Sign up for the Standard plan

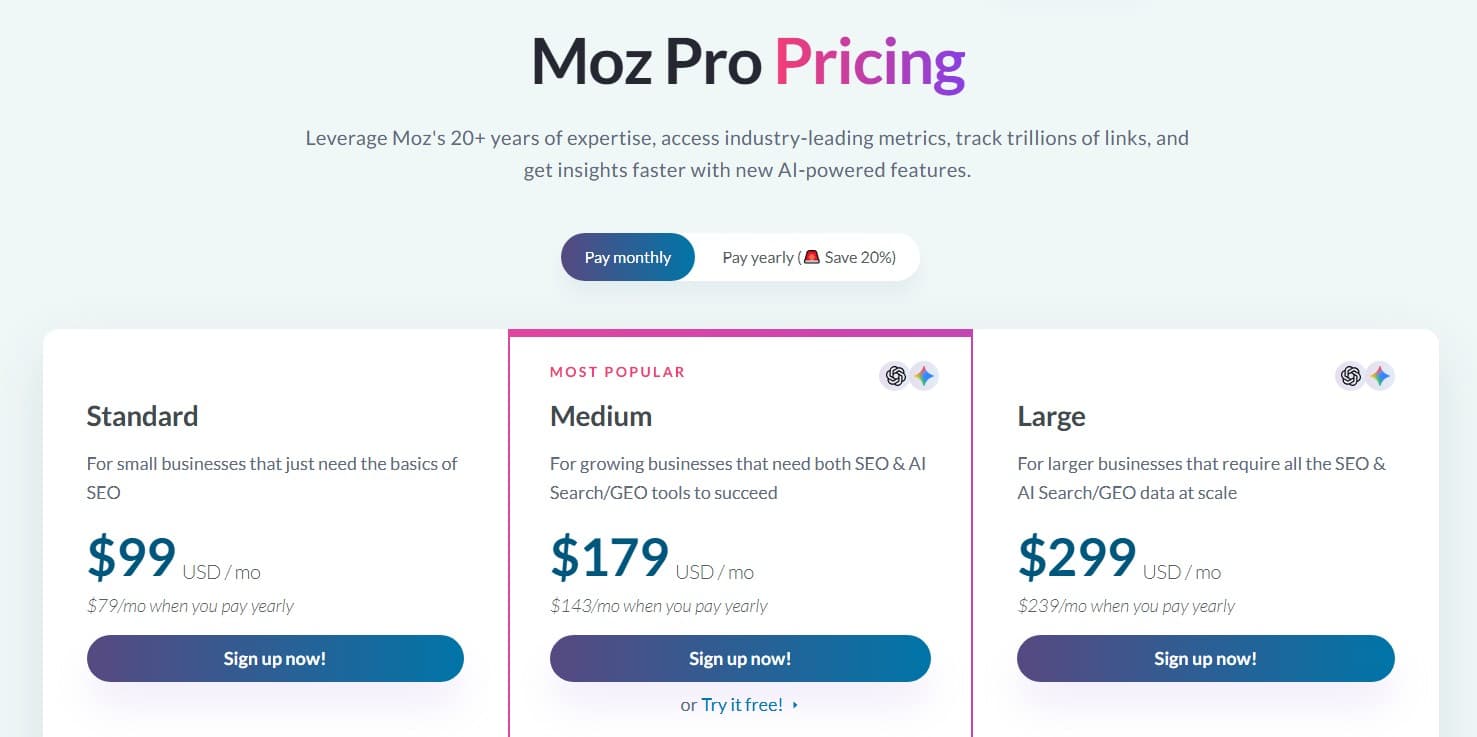tap(275, 658)
